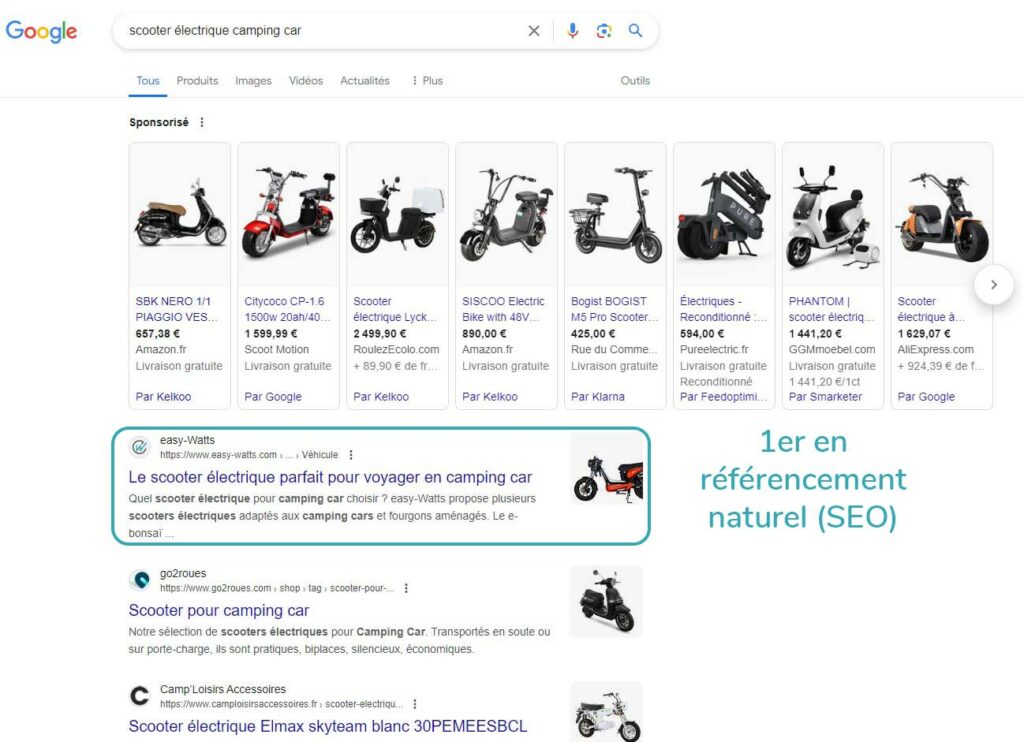
Task: Open three-dot menu for easy-Watts result
Action: pos(351,455)
